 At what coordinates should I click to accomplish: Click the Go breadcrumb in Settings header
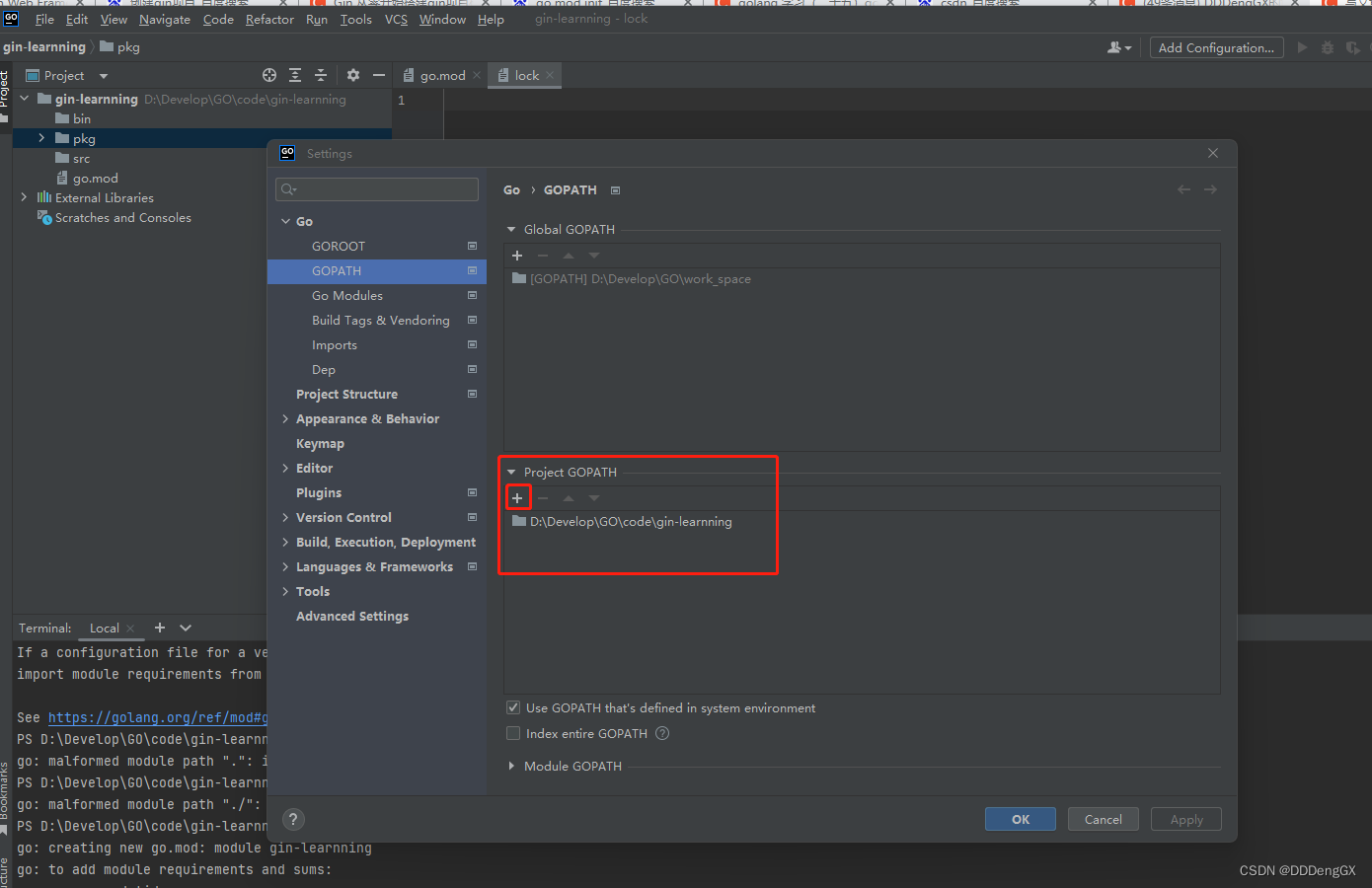point(511,189)
